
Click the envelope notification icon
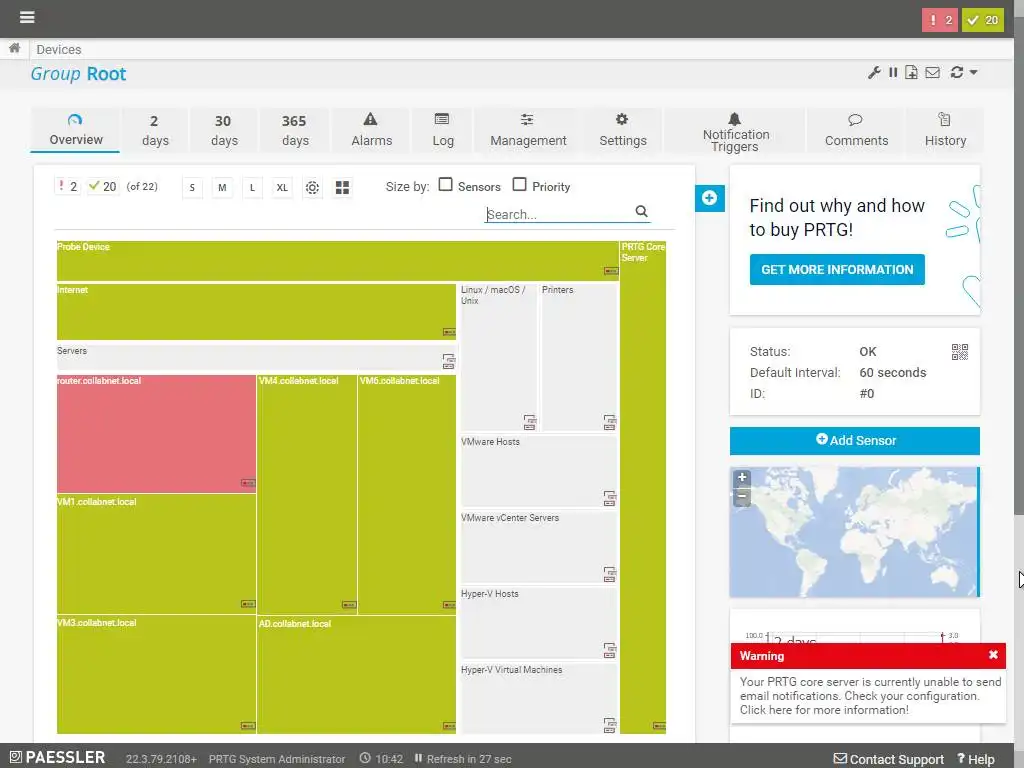tap(933, 72)
